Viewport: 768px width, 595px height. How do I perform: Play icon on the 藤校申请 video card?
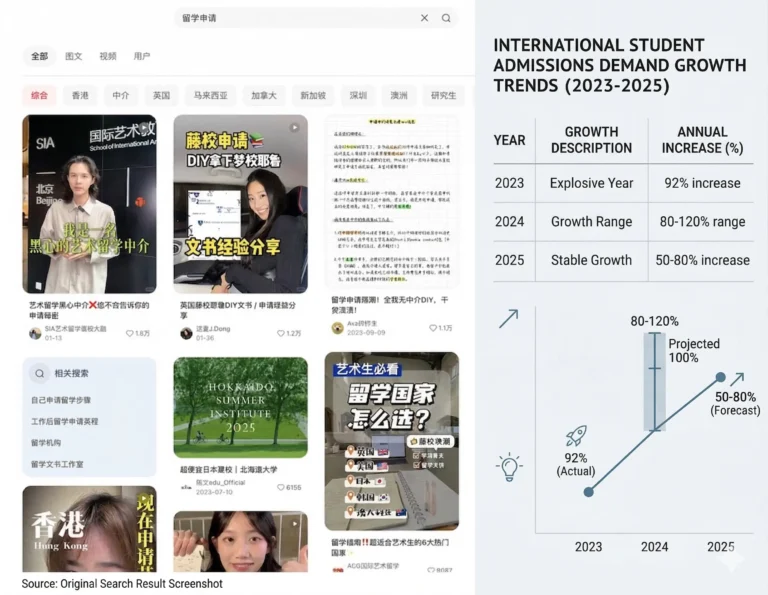click(294, 128)
